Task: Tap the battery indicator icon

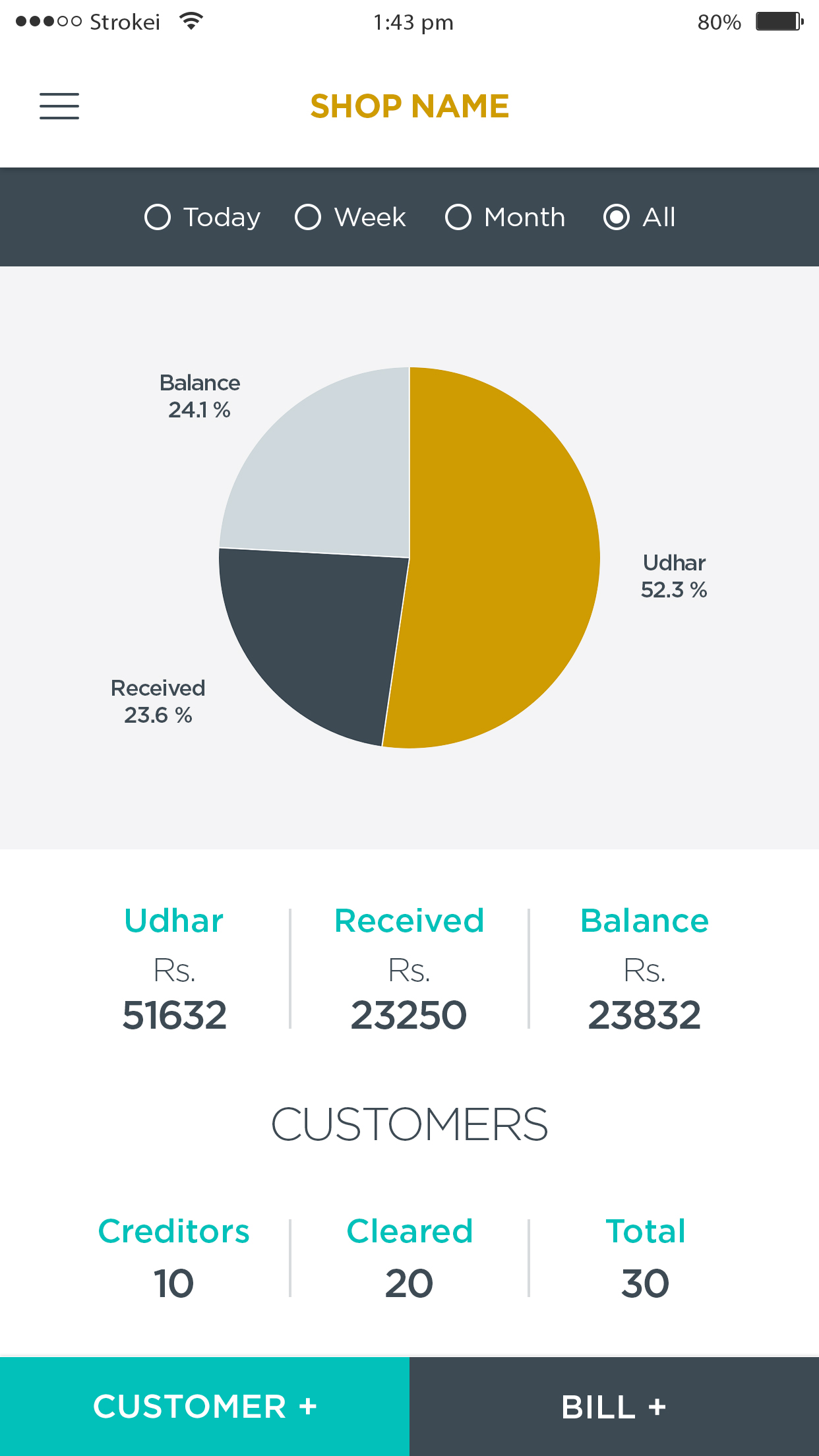Action: click(x=779, y=22)
